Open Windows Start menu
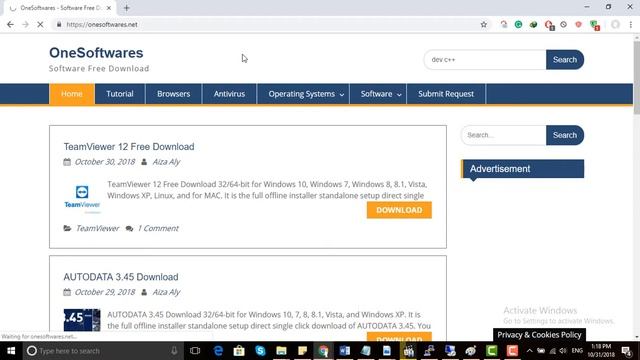Screen dimensions: 640x360 (11, 351)
